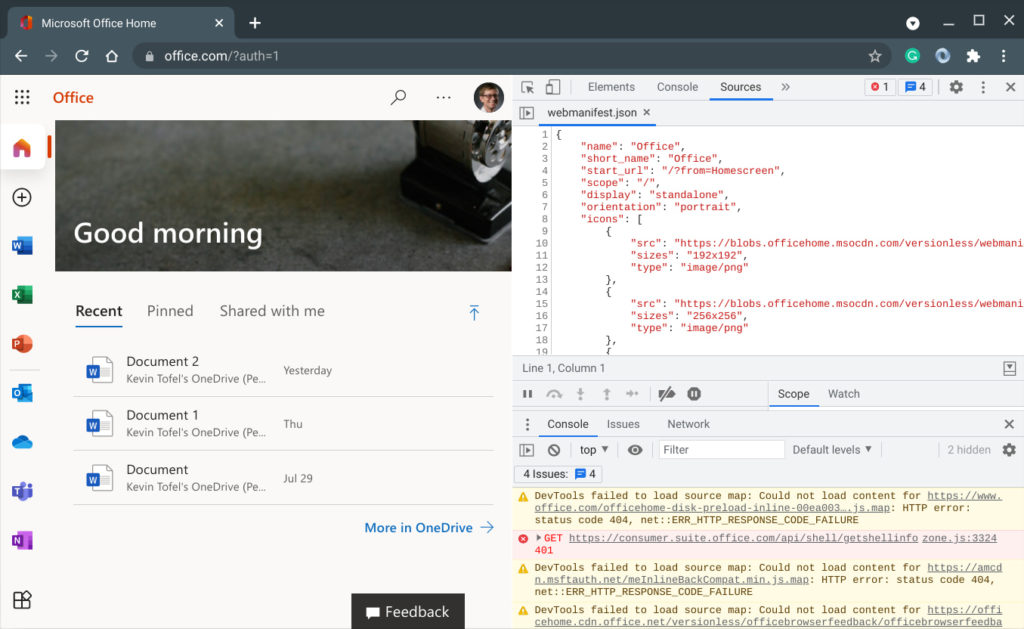Click the Create new plus icon
Screen dimensions: 1024x629
[22, 197]
